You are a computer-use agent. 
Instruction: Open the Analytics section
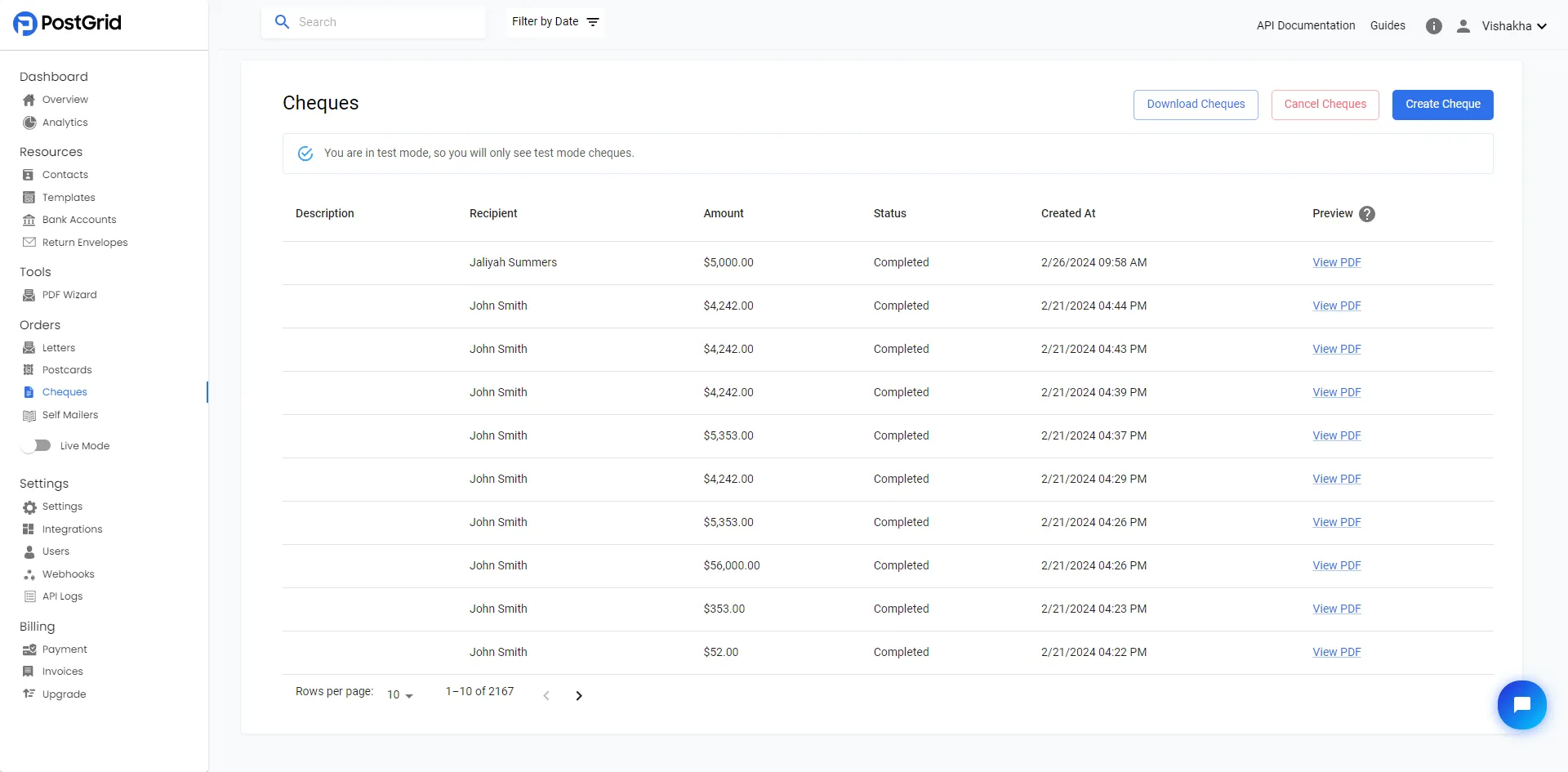coord(65,123)
